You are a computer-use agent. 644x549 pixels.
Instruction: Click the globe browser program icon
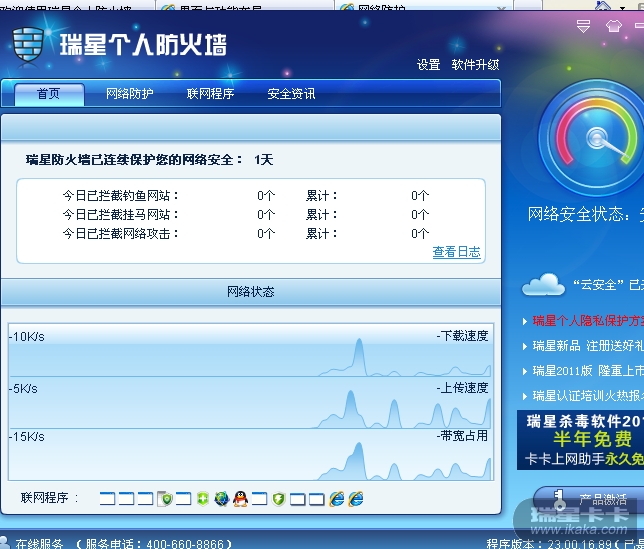click(222, 499)
